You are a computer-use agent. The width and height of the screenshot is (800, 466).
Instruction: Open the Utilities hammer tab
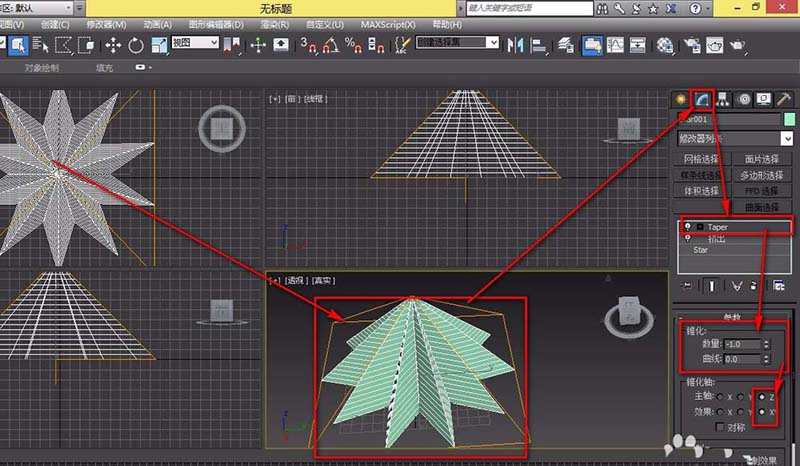784,99
